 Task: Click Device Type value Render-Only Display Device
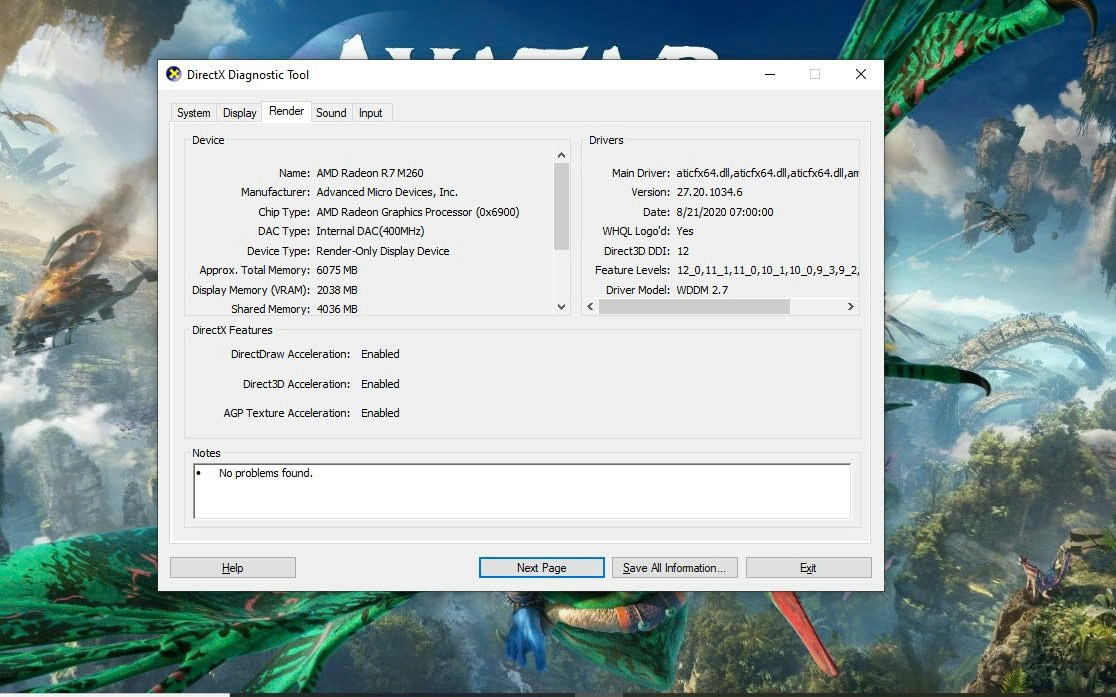(x=382, y=251)
